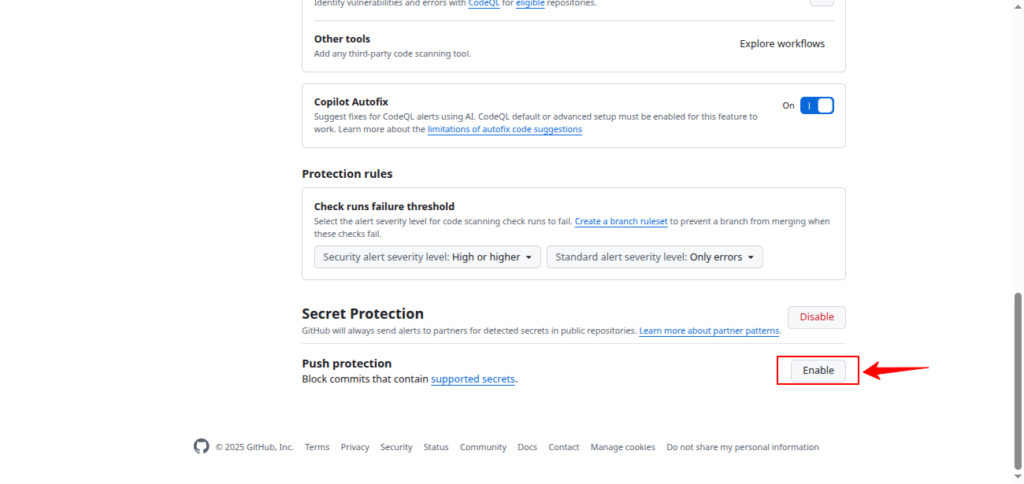Image resolution: width=1024 pixels, height=484 pixels.
Task: Disable Secret Protection
Action: coord(816,317)
